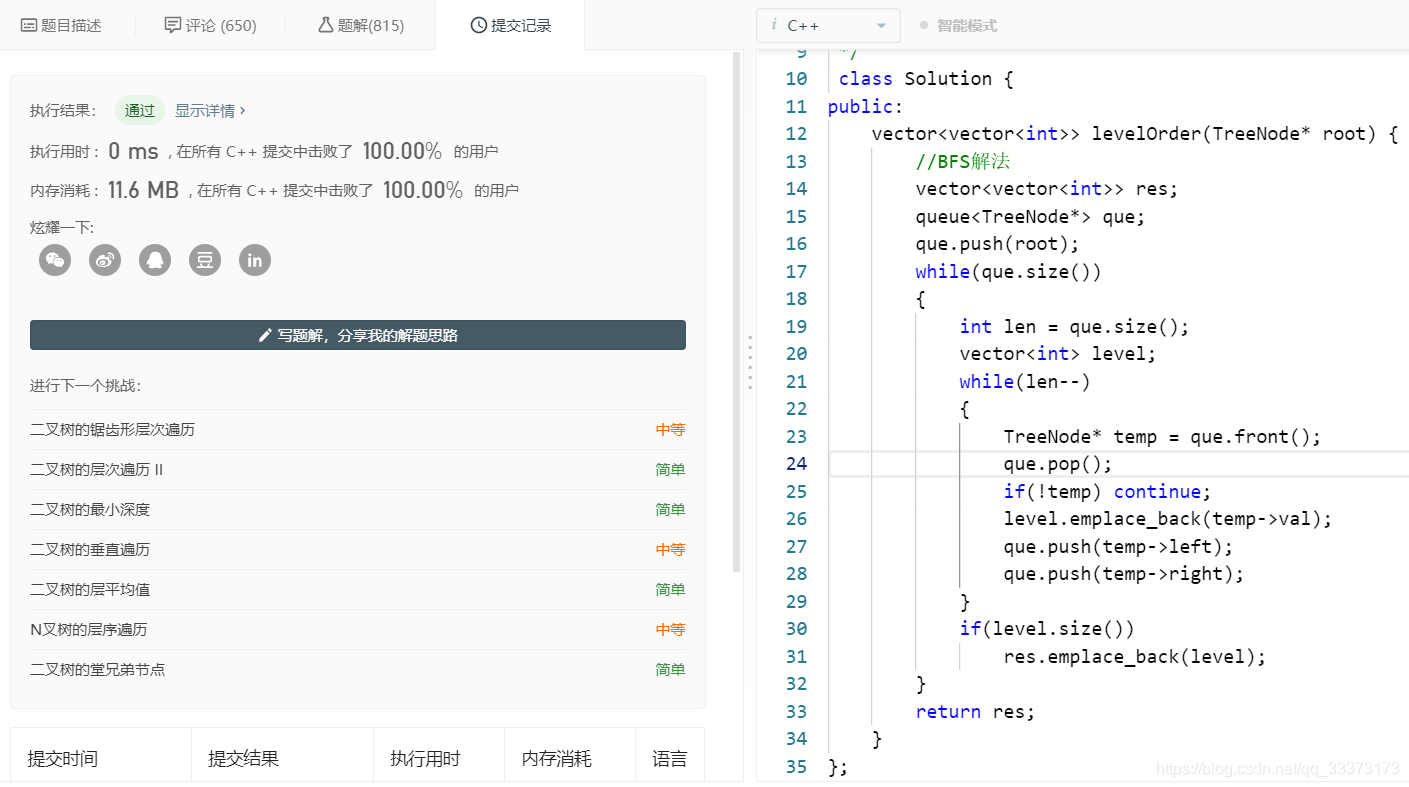Open the 评论 (650) tab
The height and width of the screenshot is (787, 1409).
pos(210,25)
